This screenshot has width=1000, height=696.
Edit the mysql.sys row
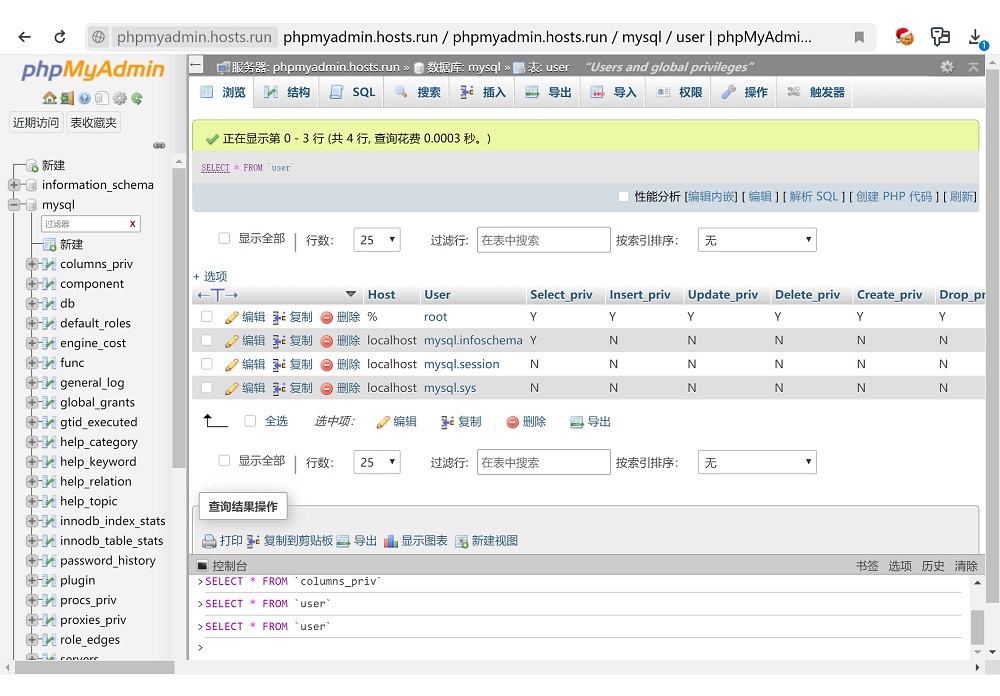pyautogui.click(x=246, y=388)
